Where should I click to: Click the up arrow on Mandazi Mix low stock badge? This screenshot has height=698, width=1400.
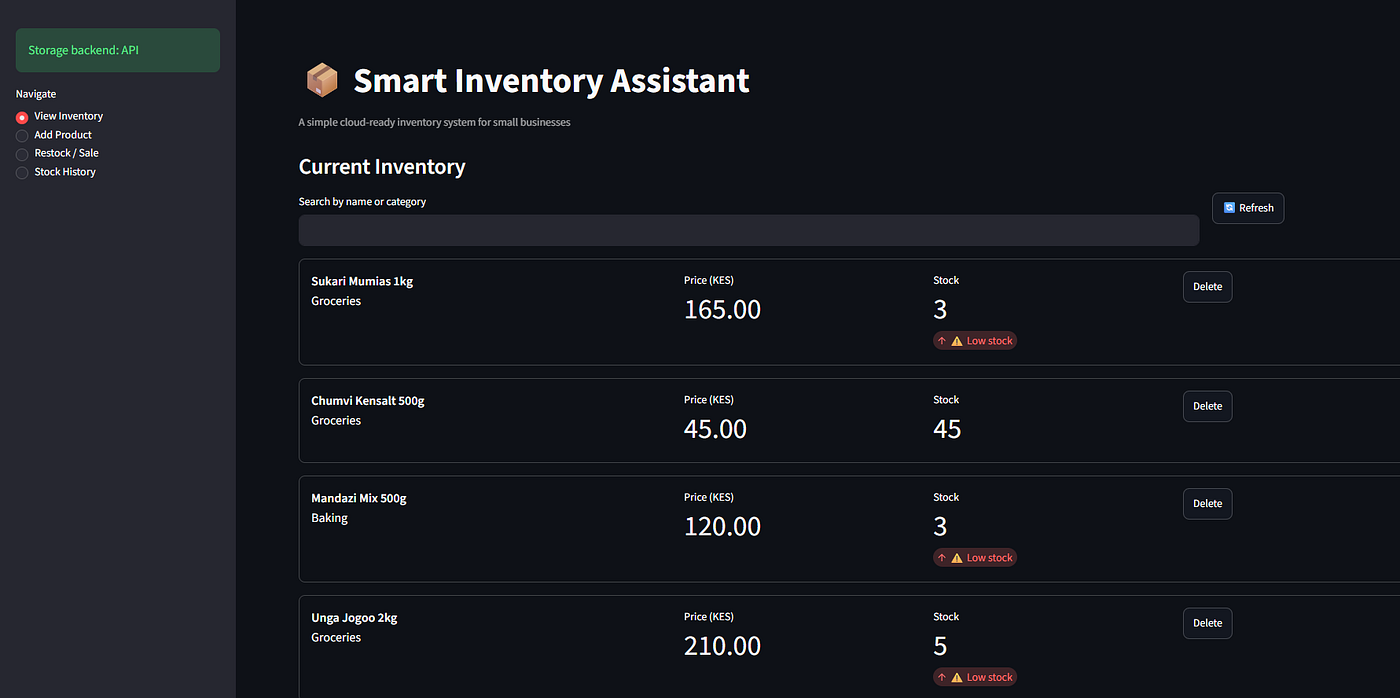click(942, 558)
